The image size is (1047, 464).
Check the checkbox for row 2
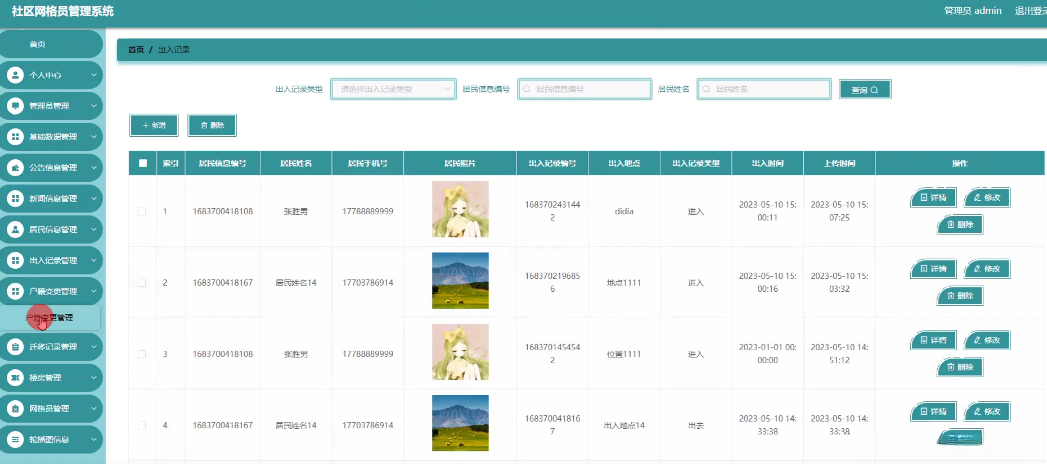click(142, 282)
